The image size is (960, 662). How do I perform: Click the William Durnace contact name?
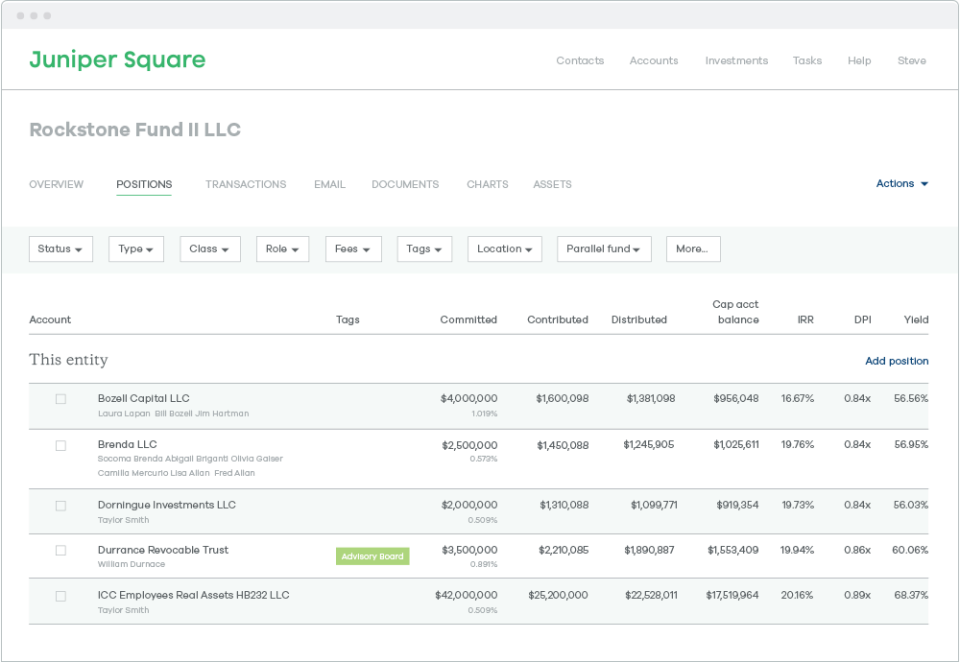tap(131, 564)
